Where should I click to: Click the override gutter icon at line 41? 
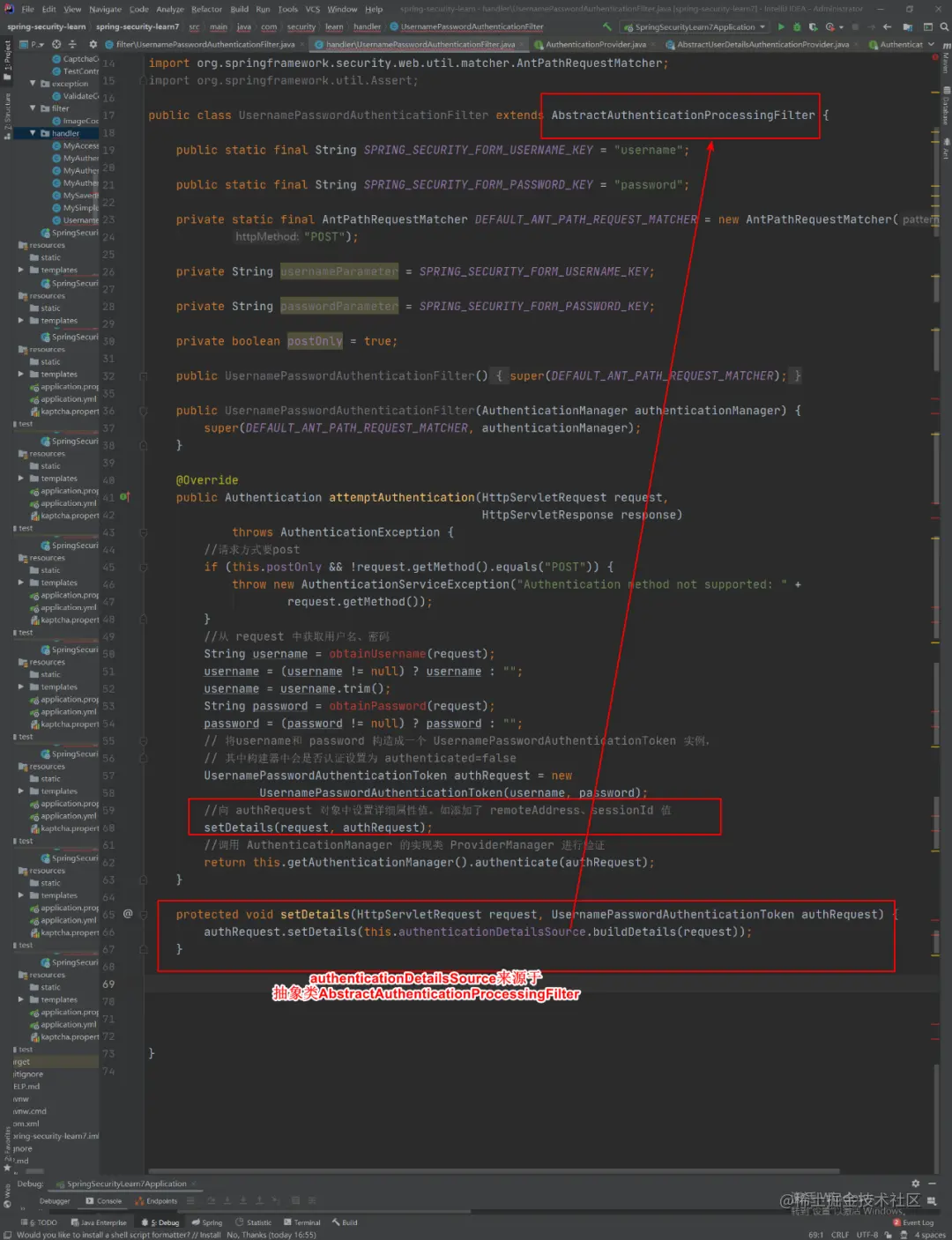coord(124,497)
